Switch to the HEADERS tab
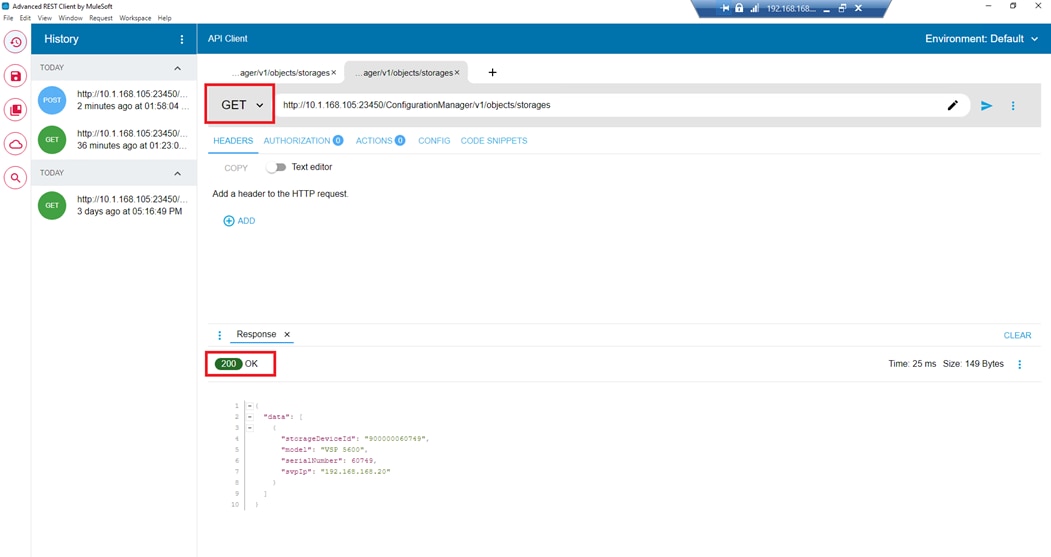Image resolution: width=1051 pixels, height=557 pixels. (x=233, y=141)
